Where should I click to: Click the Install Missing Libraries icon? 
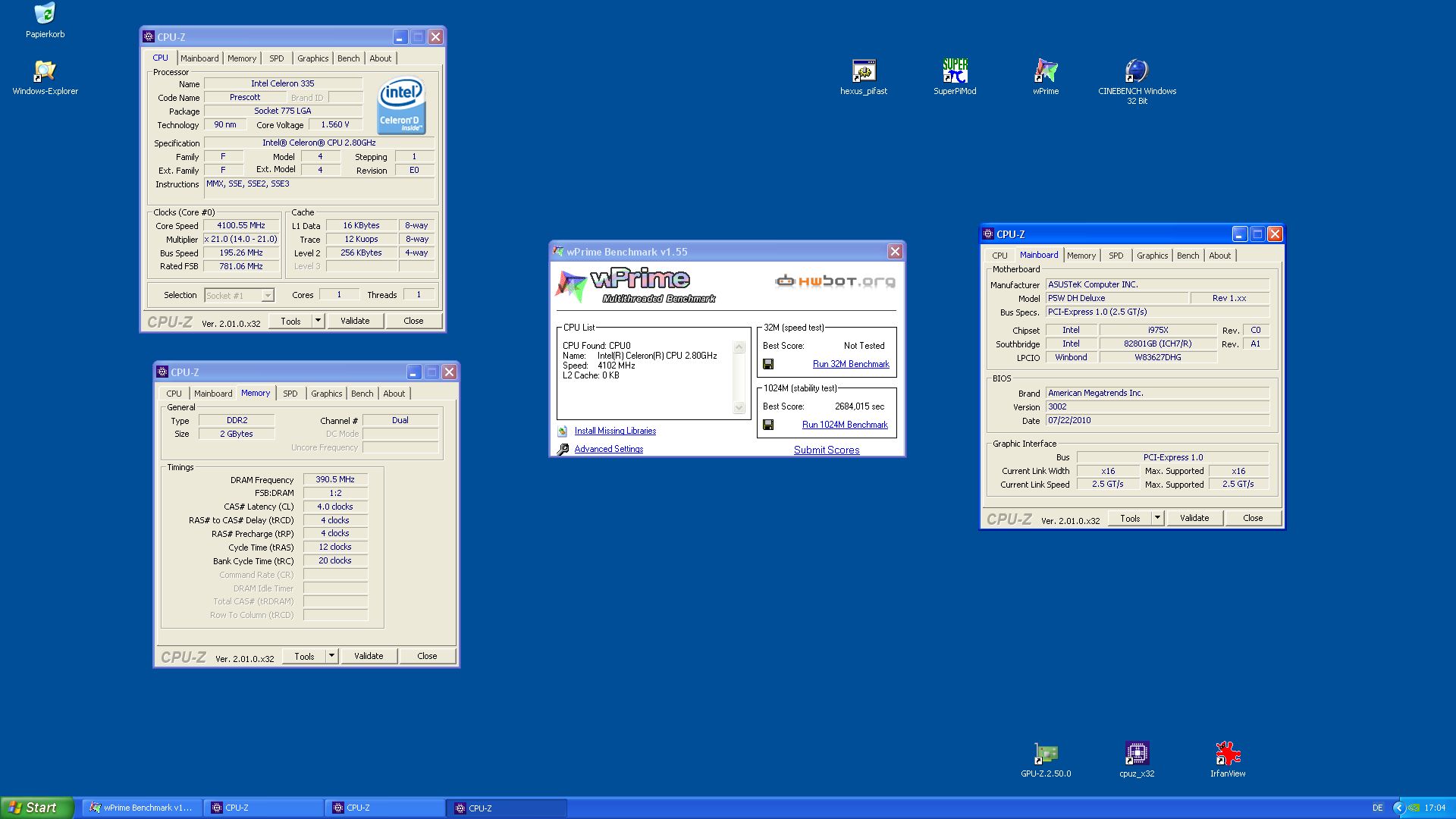(563, 431)
